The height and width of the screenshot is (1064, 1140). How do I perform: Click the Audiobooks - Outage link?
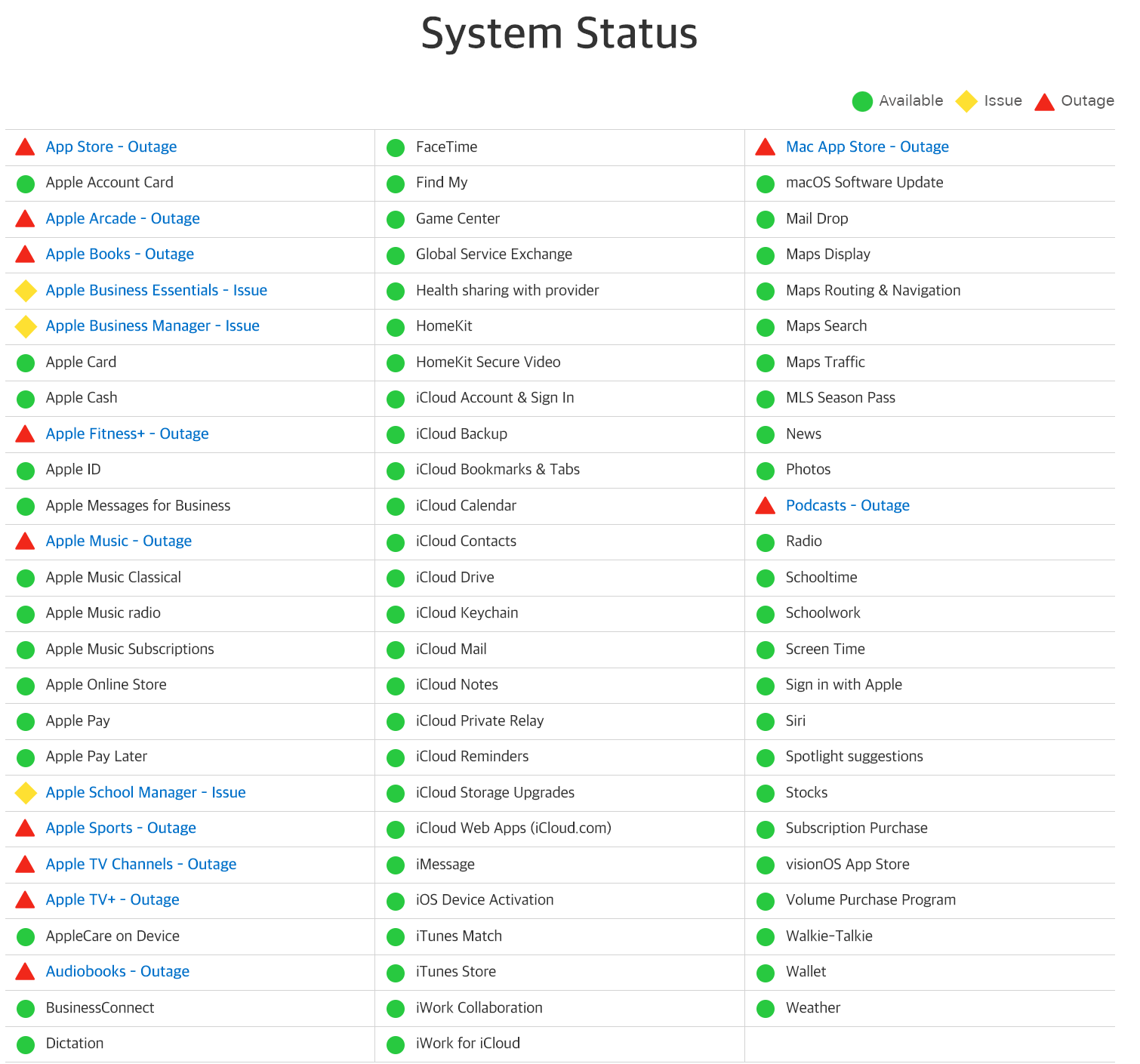[x=118, y=972]
